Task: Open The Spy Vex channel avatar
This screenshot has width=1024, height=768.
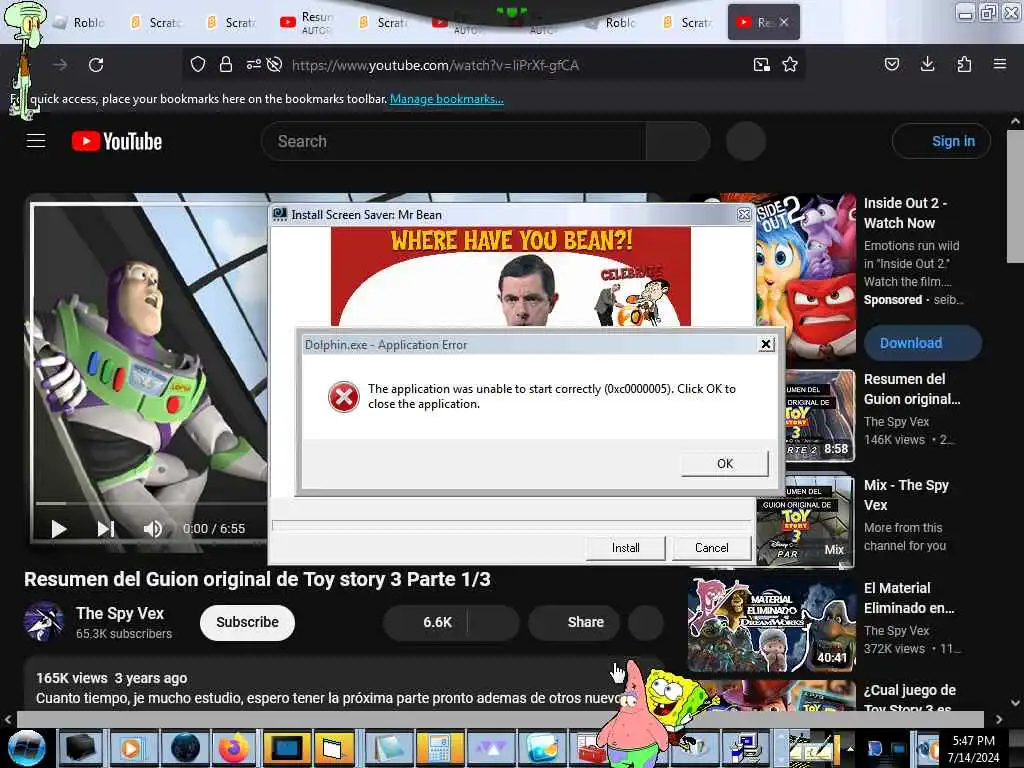Action: tap(44, 621)
